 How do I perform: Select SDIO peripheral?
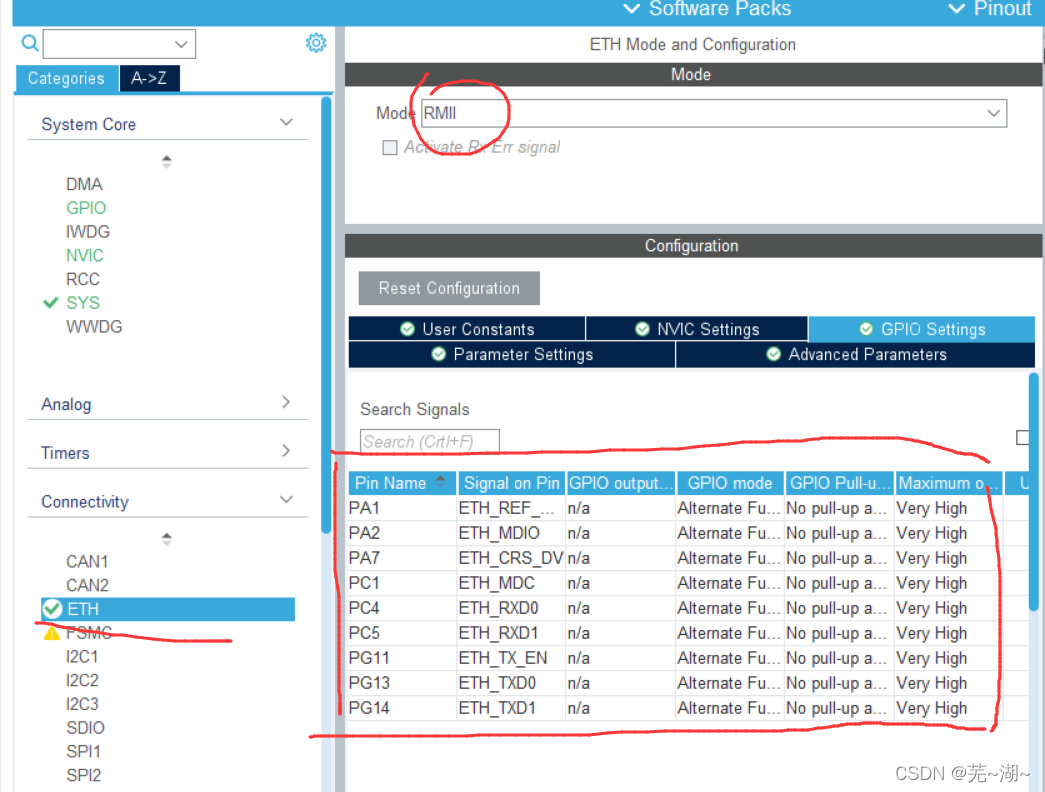click(x=85, y=727)
